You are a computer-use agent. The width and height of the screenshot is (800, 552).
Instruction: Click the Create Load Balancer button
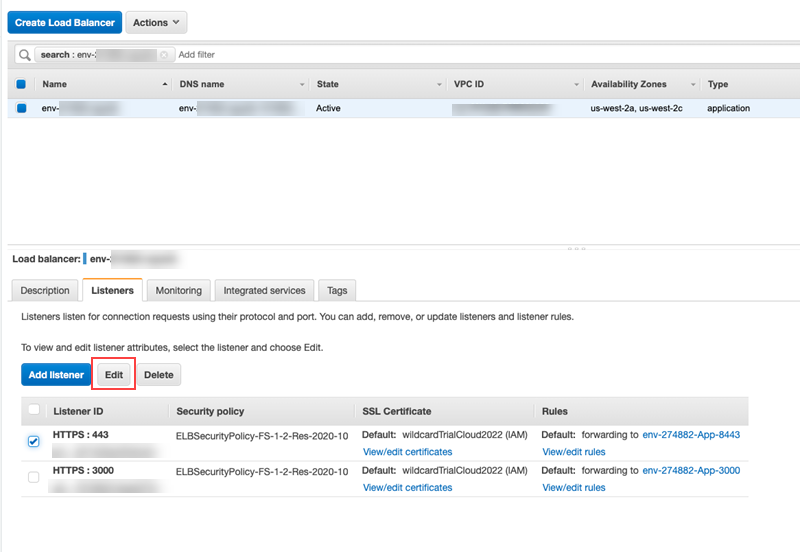(65, 22)
